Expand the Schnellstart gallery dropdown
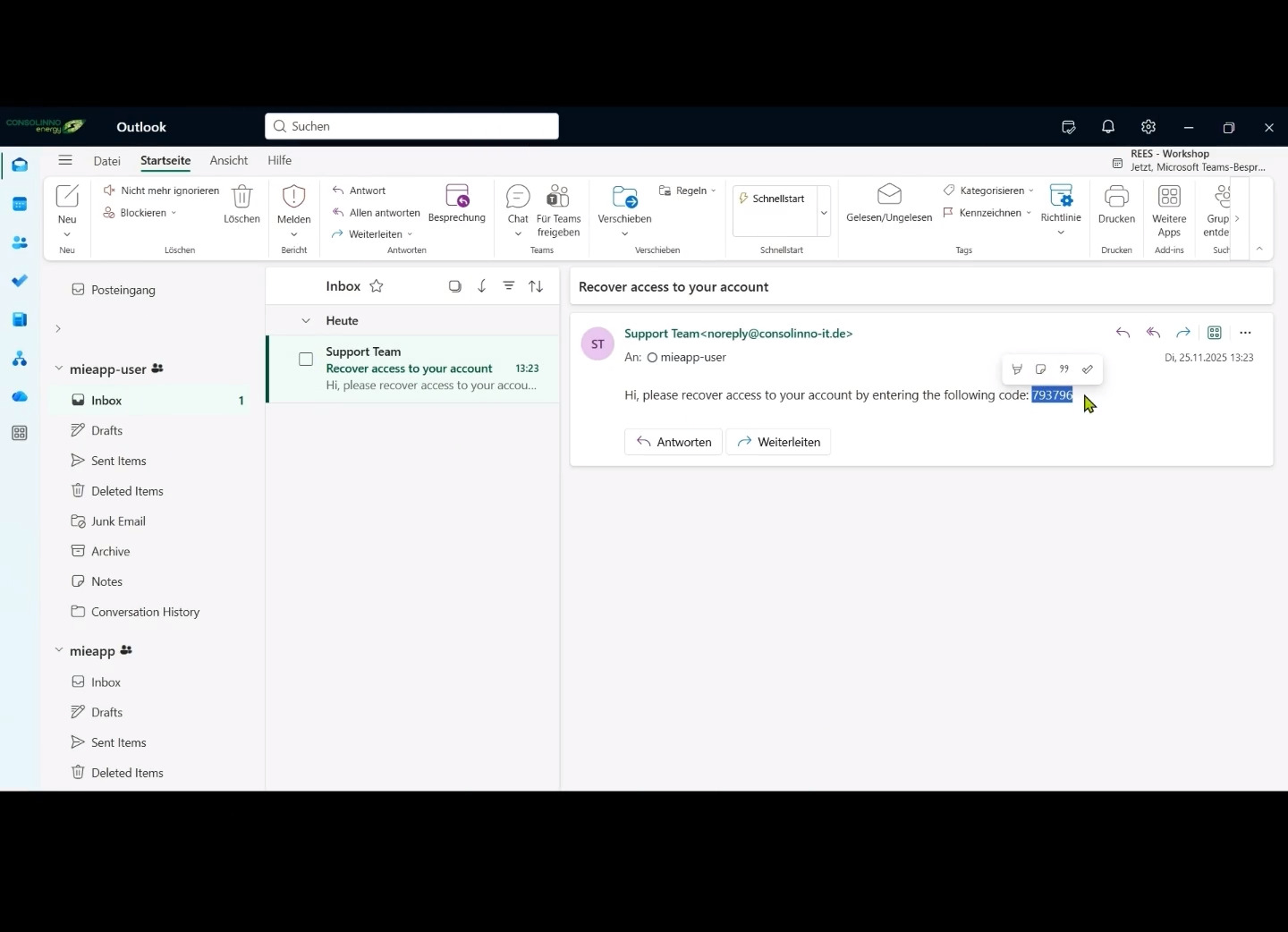The width and height of the screenshot is (1288, 932). (824, 212)
